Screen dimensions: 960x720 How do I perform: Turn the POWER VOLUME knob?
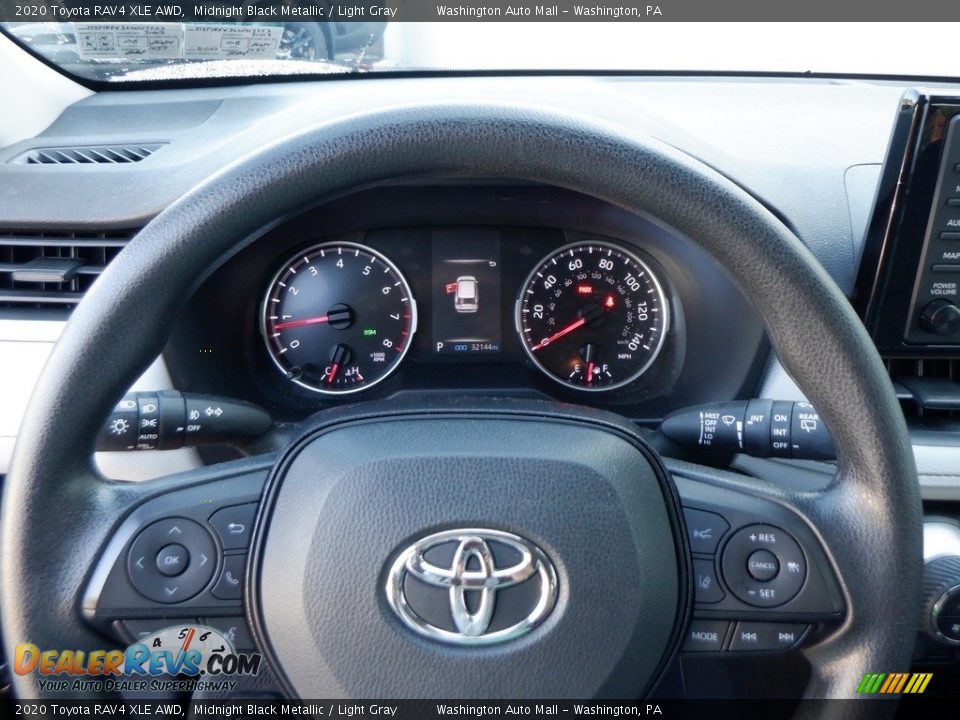(938, 318)
